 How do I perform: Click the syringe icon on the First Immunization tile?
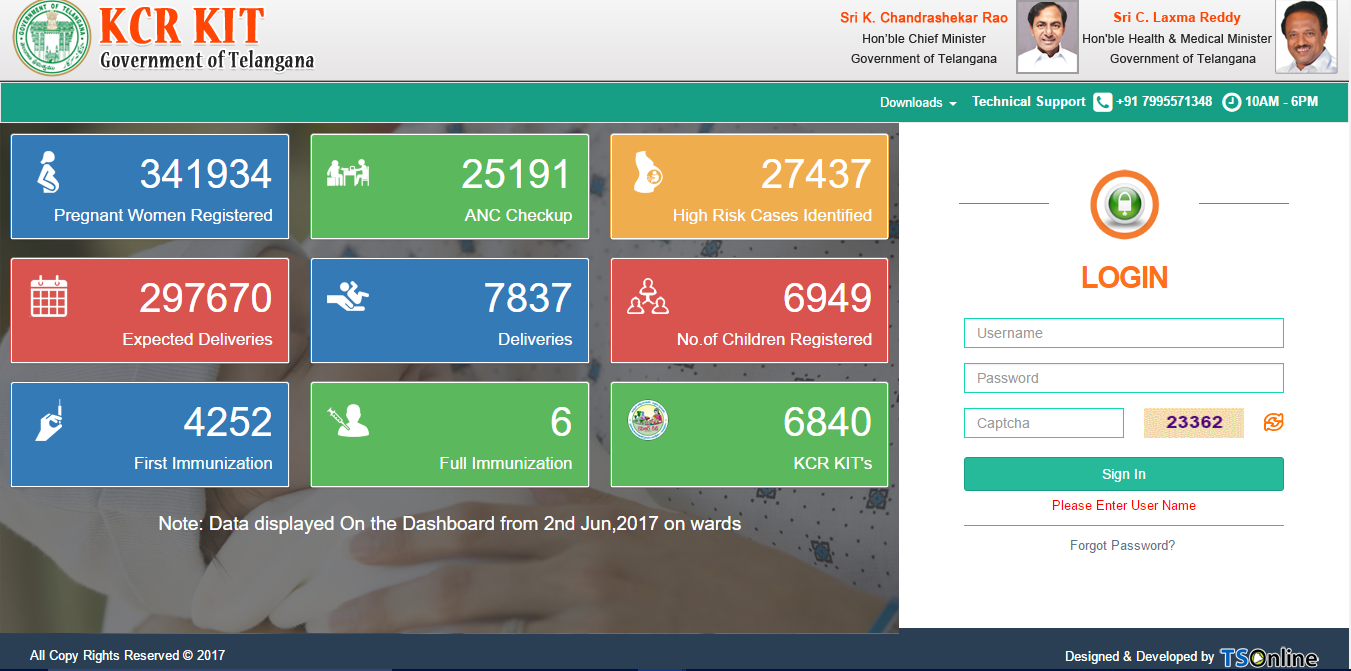[x=49, y=420]
